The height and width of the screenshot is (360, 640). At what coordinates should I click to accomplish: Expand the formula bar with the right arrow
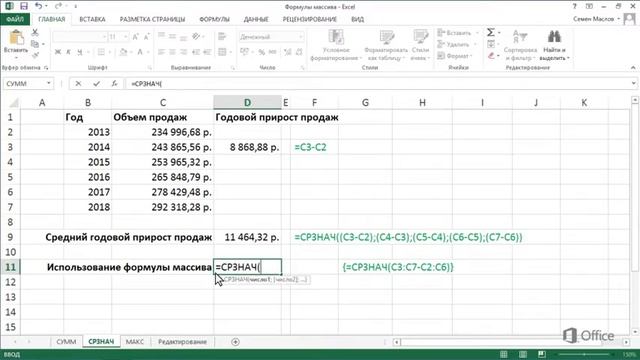click(x=633, y=83)
